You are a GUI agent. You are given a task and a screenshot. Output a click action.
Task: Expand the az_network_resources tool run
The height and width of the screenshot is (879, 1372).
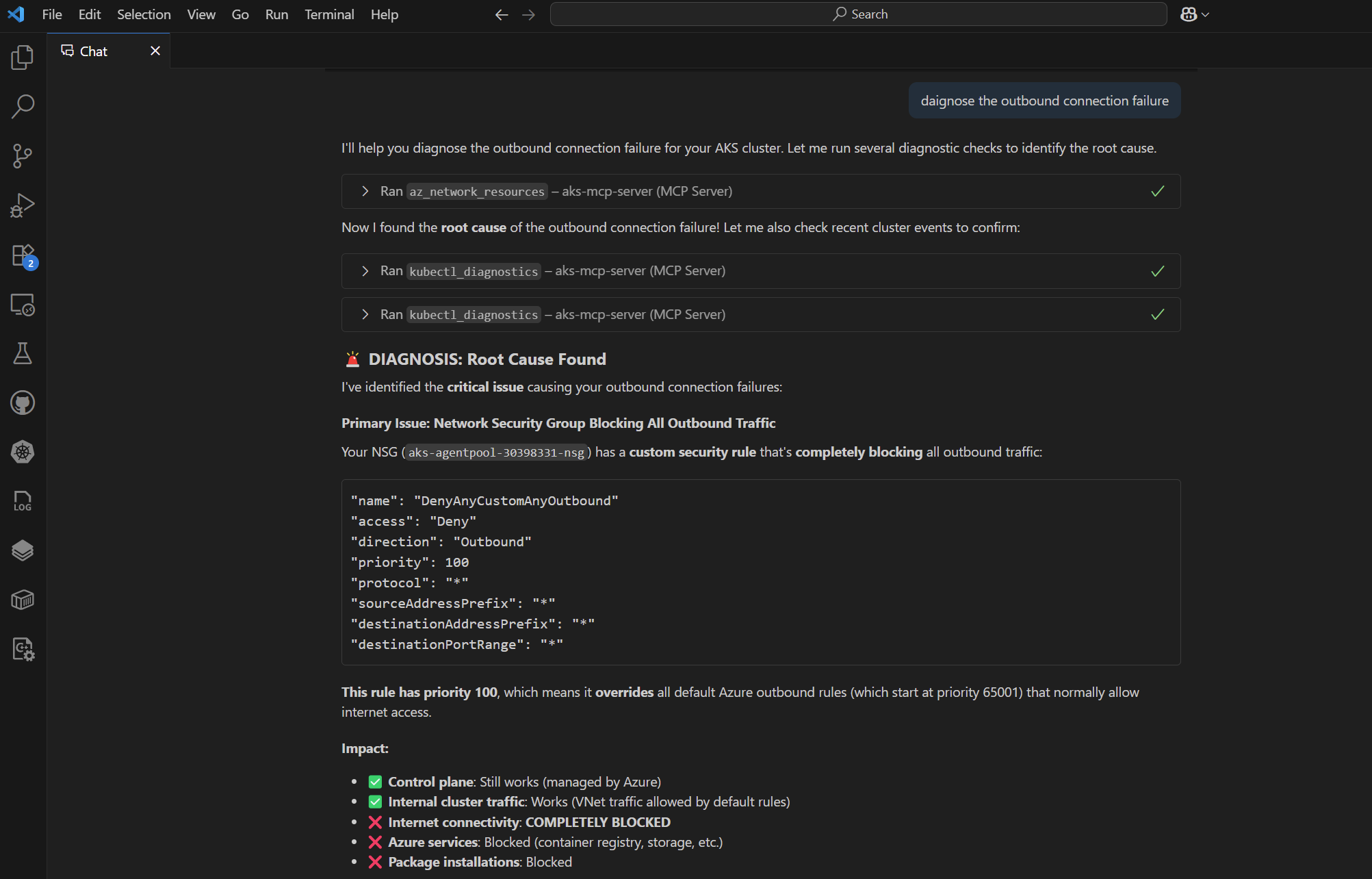(x=365, y=192)
